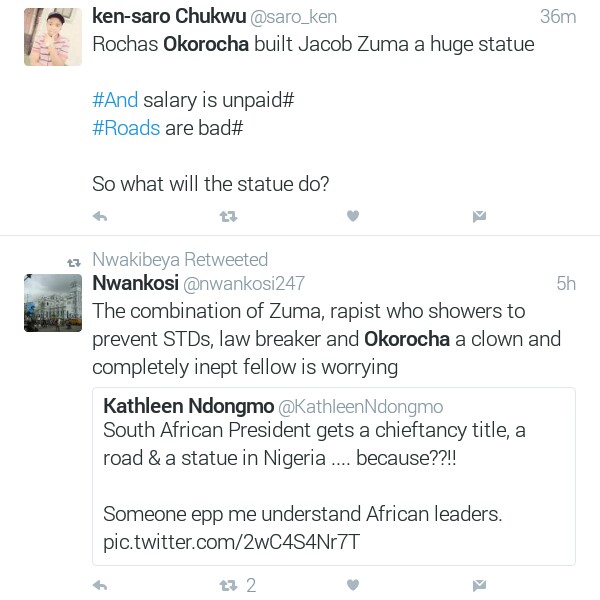Open @KathleenNdongmo's profile handle
The width and height of the screenshot is (600, 600).
coord(360,407)
